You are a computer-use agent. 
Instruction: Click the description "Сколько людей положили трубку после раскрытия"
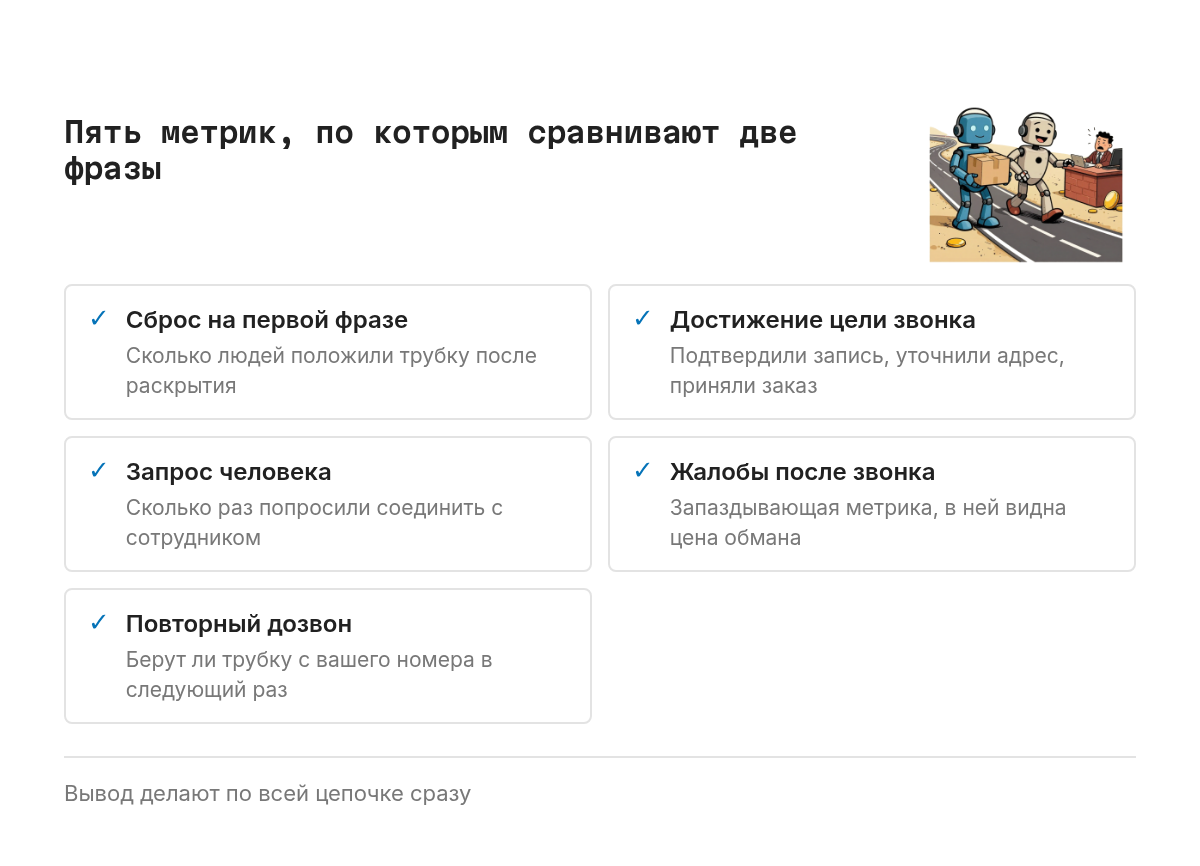(x=331, y=371)
